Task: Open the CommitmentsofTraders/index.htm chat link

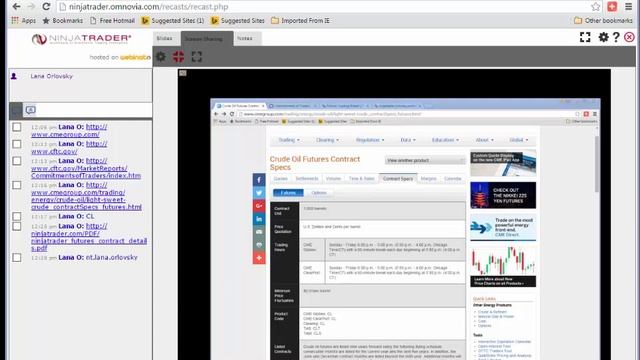Action: (x=86, y=168)
